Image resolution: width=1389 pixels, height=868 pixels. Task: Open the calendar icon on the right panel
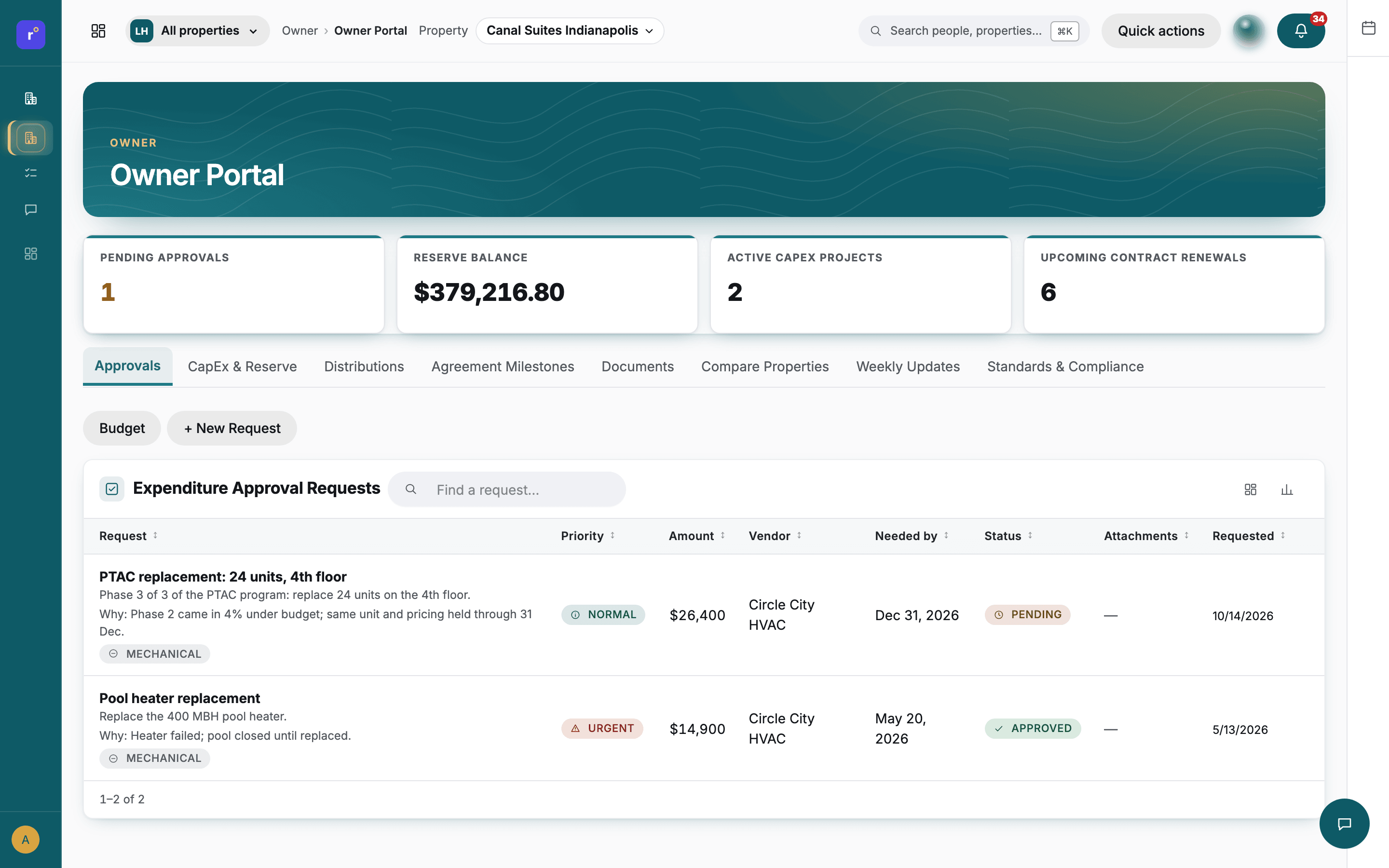coord(1368,27)
